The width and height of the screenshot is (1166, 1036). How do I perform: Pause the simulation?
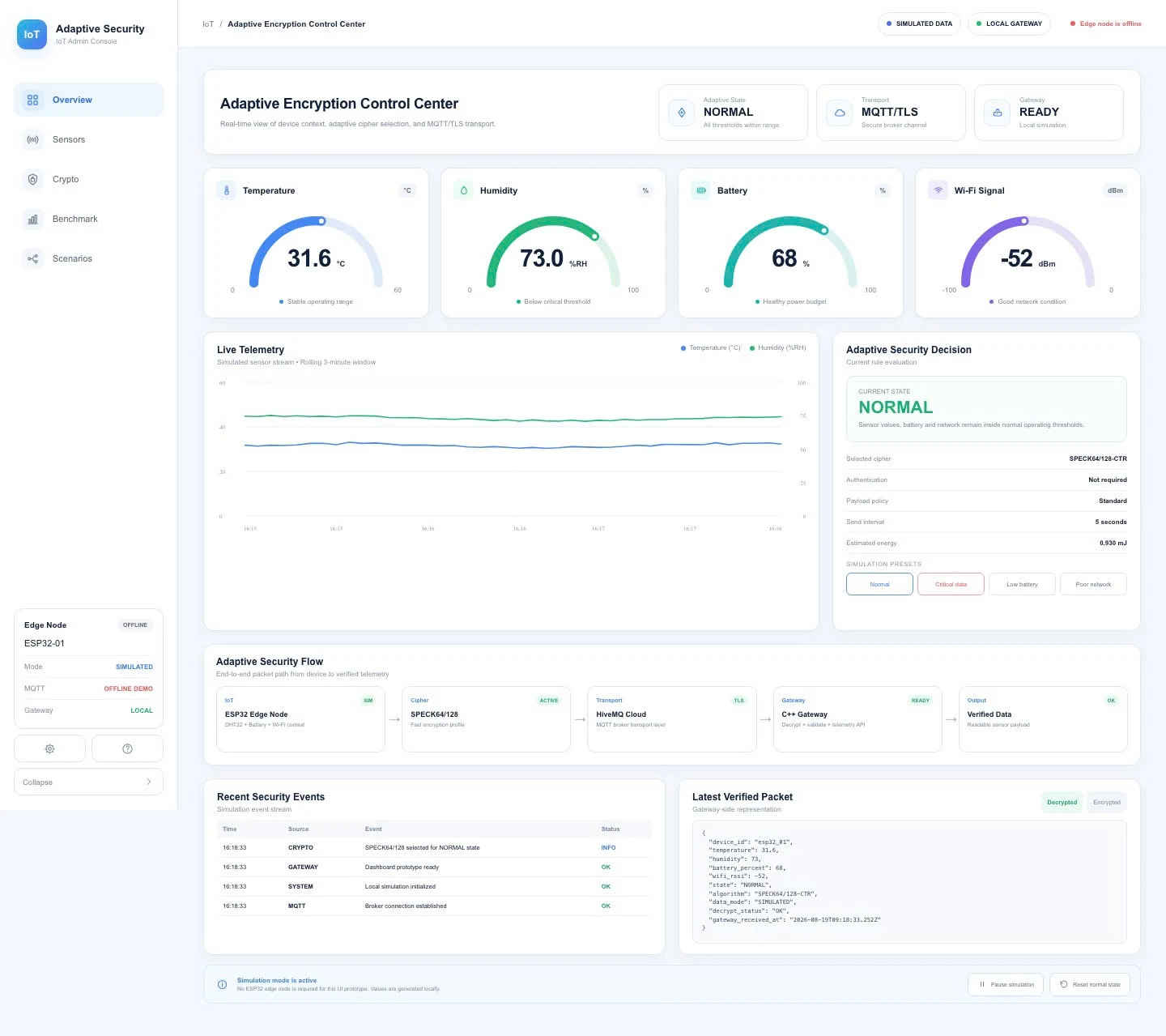(1006, 984)
